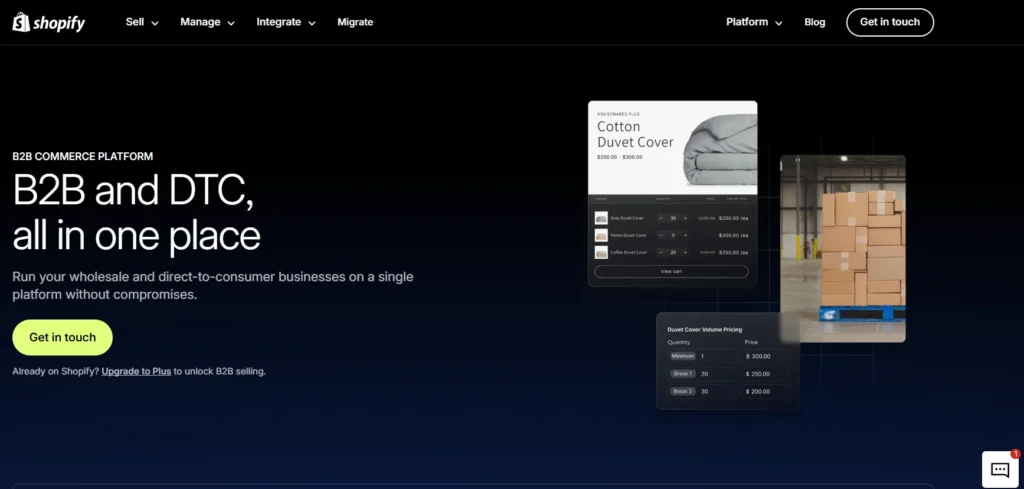Click the Break 2 quantity field showing 30

click(x=703, y=392)
